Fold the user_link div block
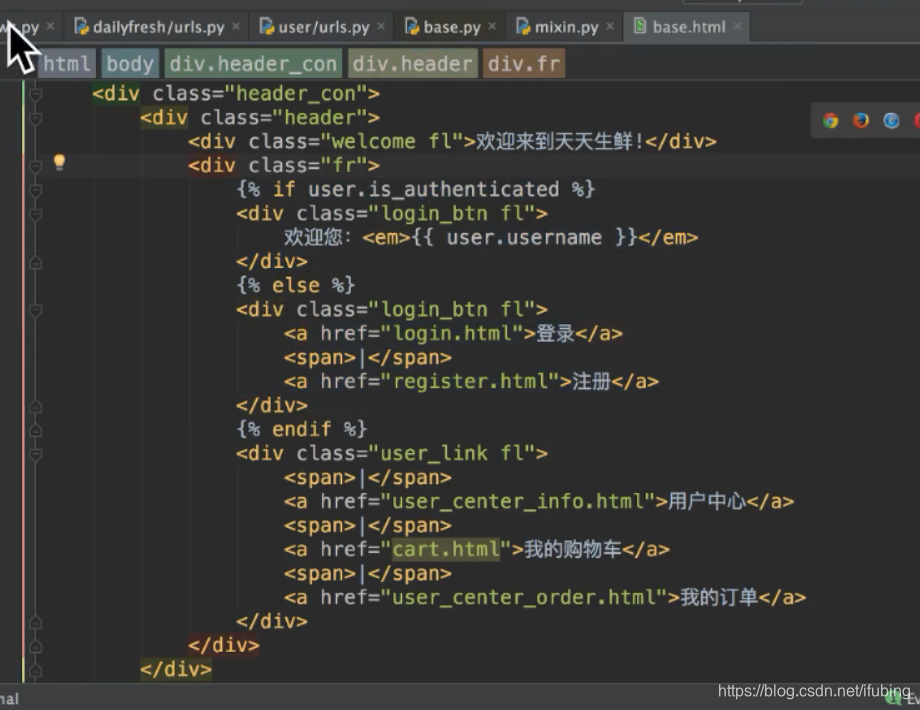Viewport: 920px width, 710px height. click(x=35, y=454)
